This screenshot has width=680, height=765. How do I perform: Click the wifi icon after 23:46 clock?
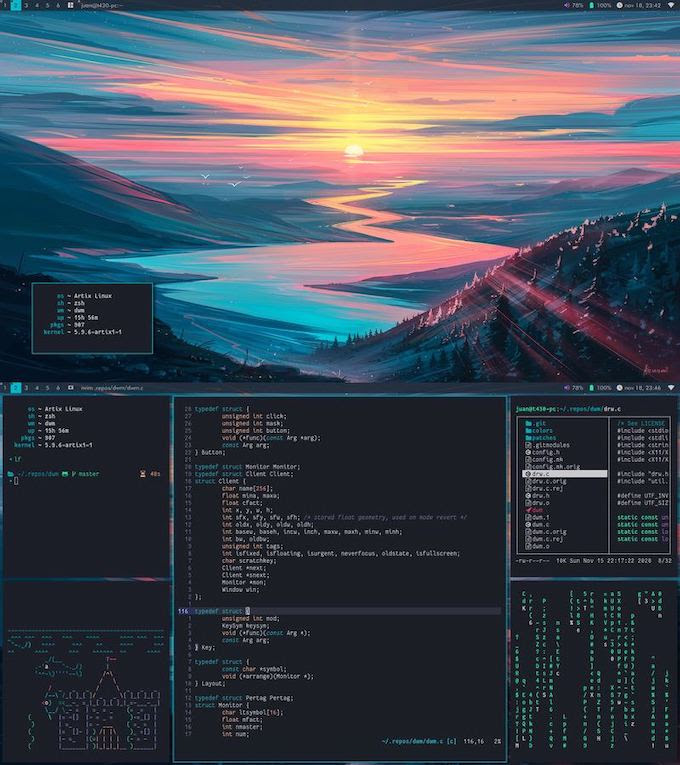(x=671, y=388)
